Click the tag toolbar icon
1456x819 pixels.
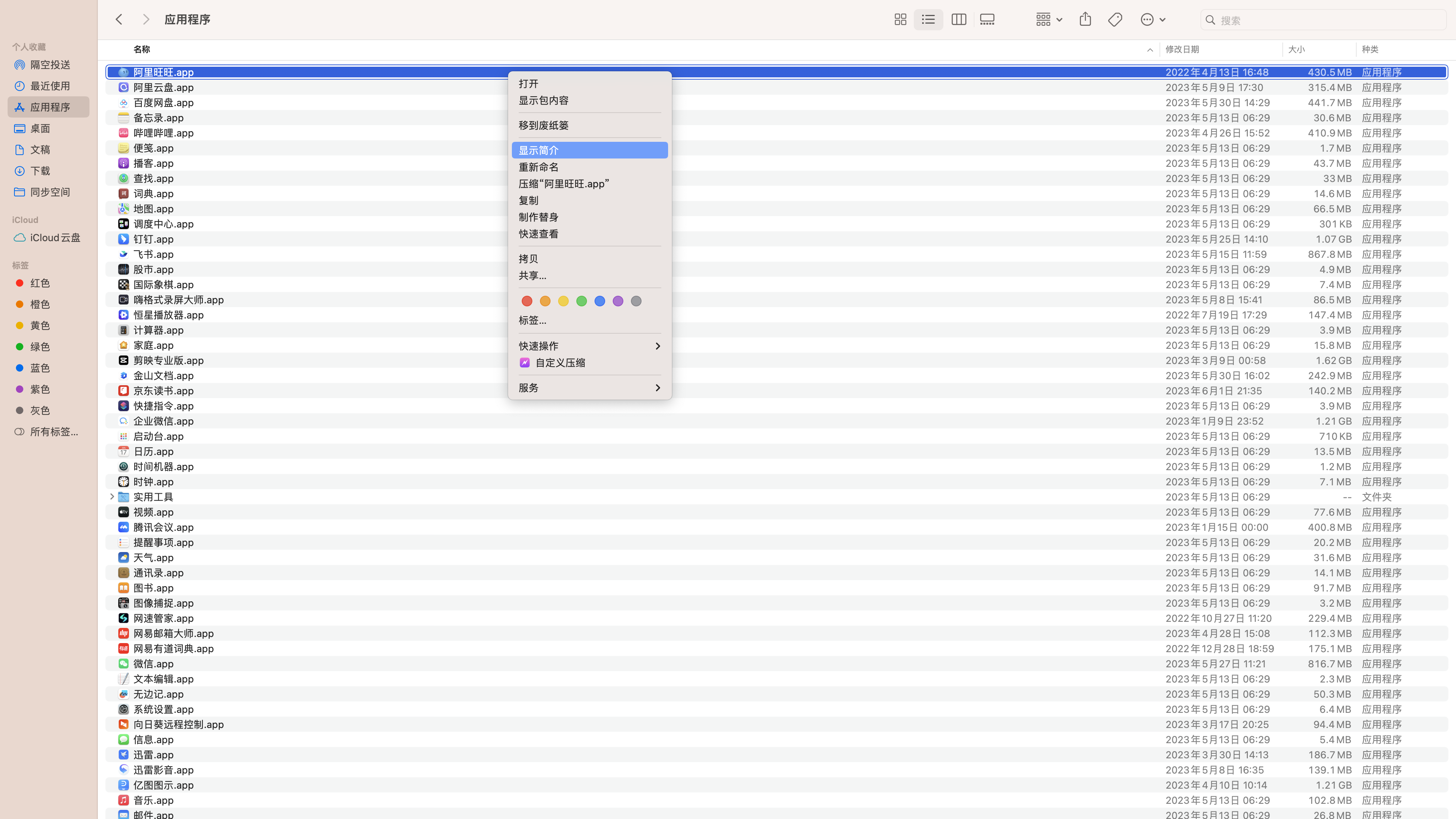(x=1115, y=20)
